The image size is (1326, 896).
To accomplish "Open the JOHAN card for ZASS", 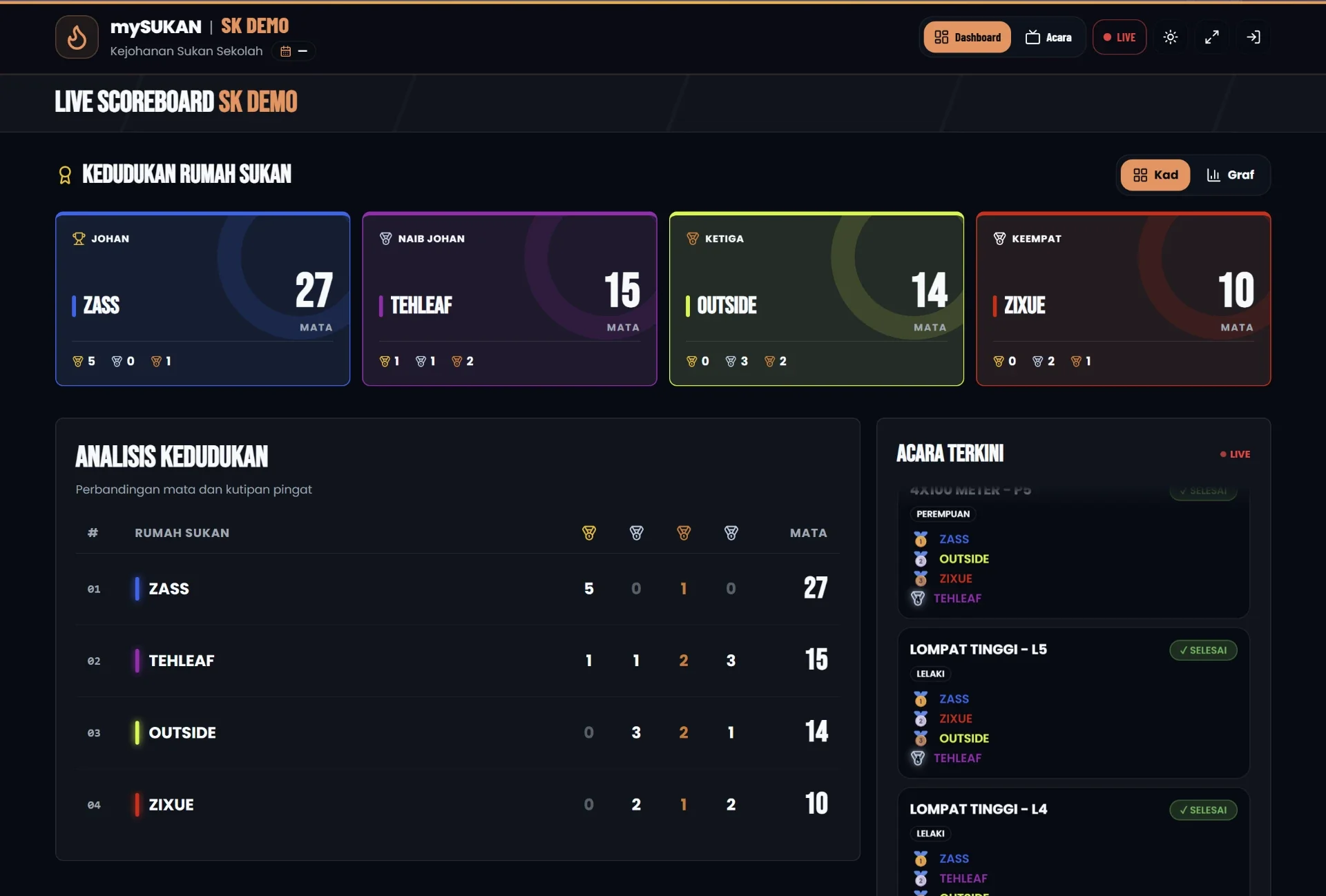I will [202, 299].
